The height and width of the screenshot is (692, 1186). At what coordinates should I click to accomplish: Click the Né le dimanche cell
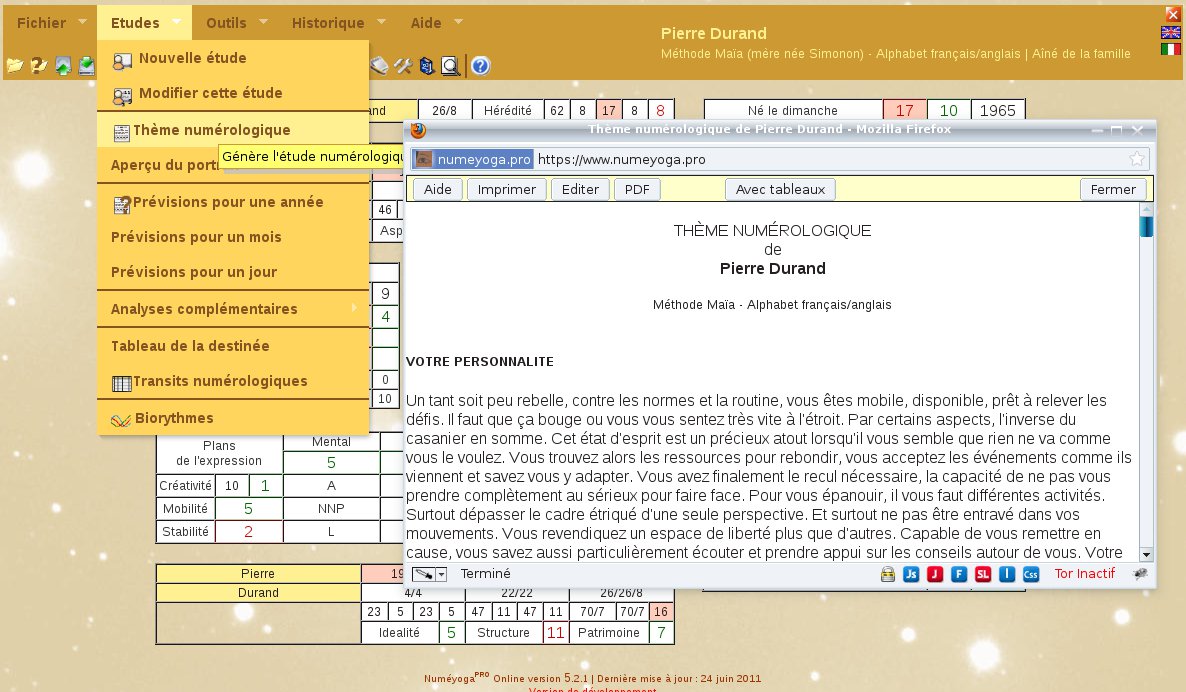(793, 110)
